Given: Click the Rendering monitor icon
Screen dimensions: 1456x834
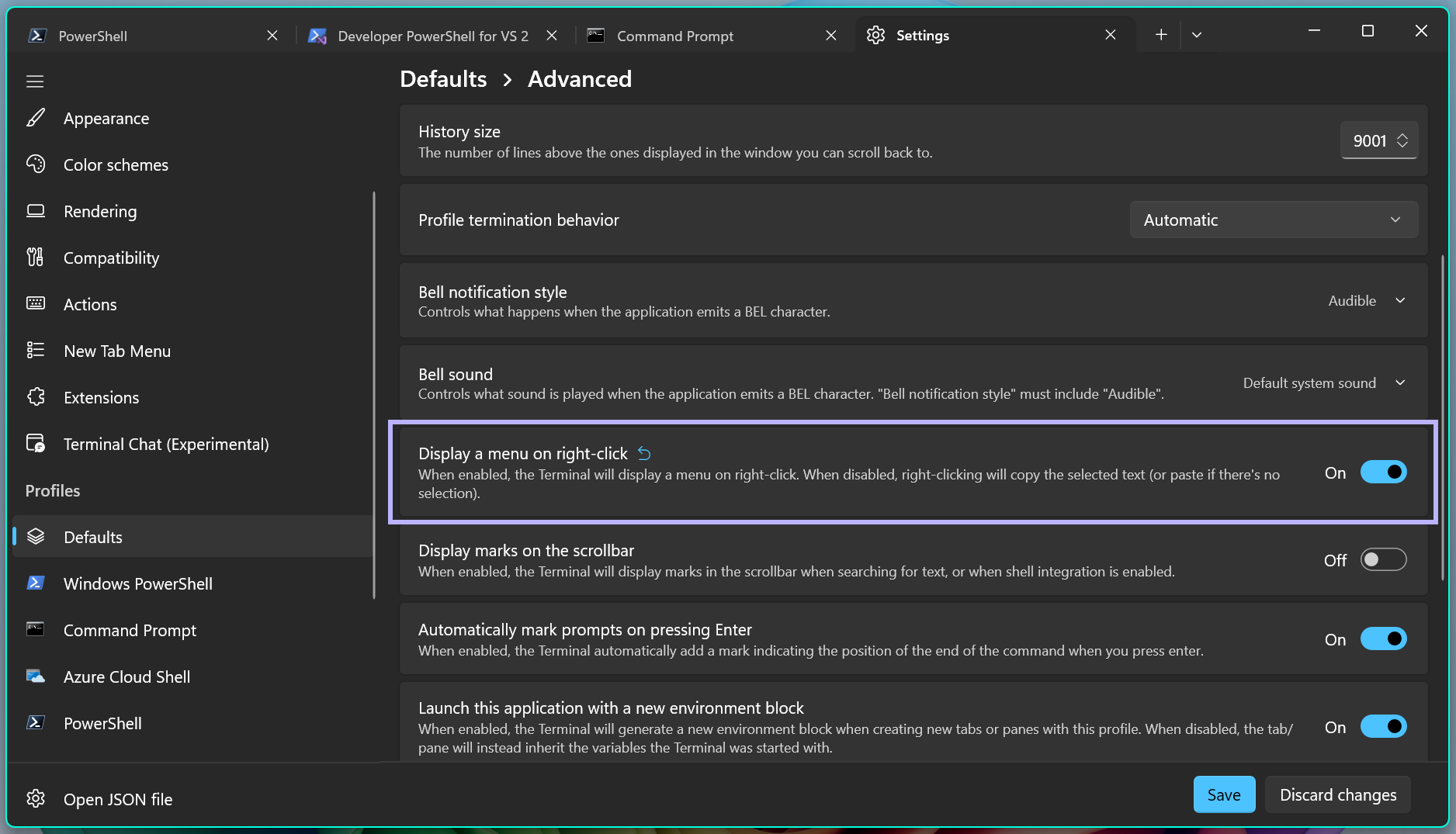Looking at the screenshot, I should click(36, 210).
